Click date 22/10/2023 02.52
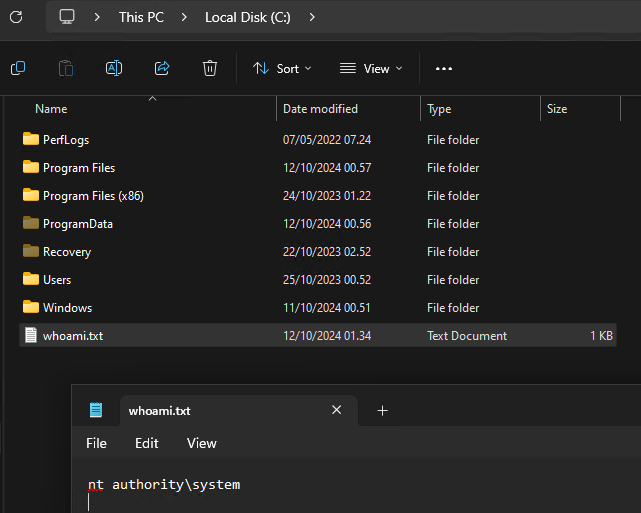The height and width of the screenshot is (513, 641). coord(327,252)
